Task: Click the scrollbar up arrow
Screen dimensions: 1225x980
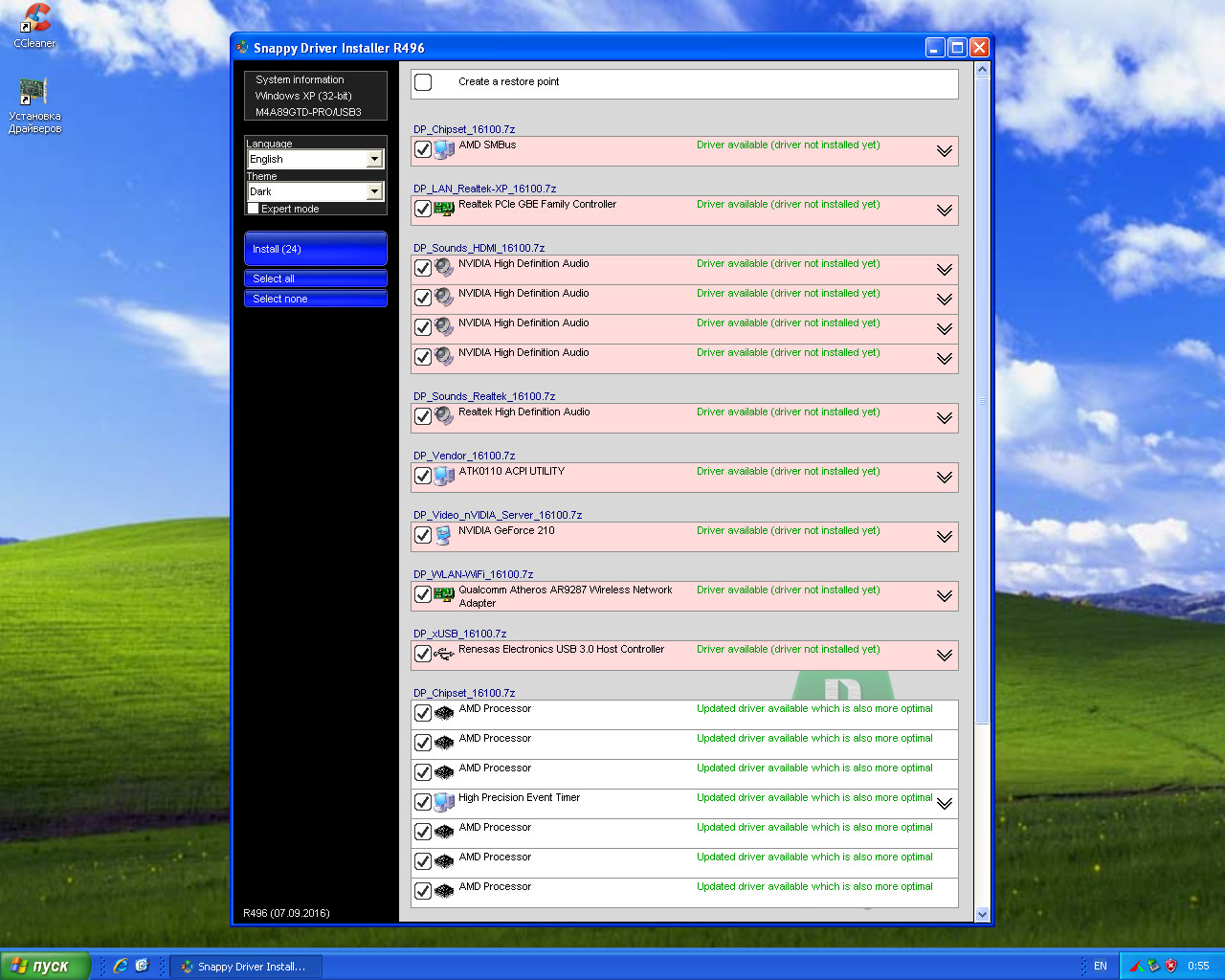Action: pyautogui.click(x=982, y=71)
